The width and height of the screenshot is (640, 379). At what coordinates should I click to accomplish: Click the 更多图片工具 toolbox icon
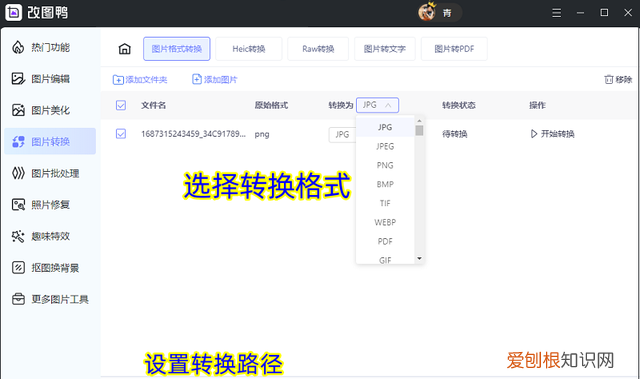[x=18, y=299]
